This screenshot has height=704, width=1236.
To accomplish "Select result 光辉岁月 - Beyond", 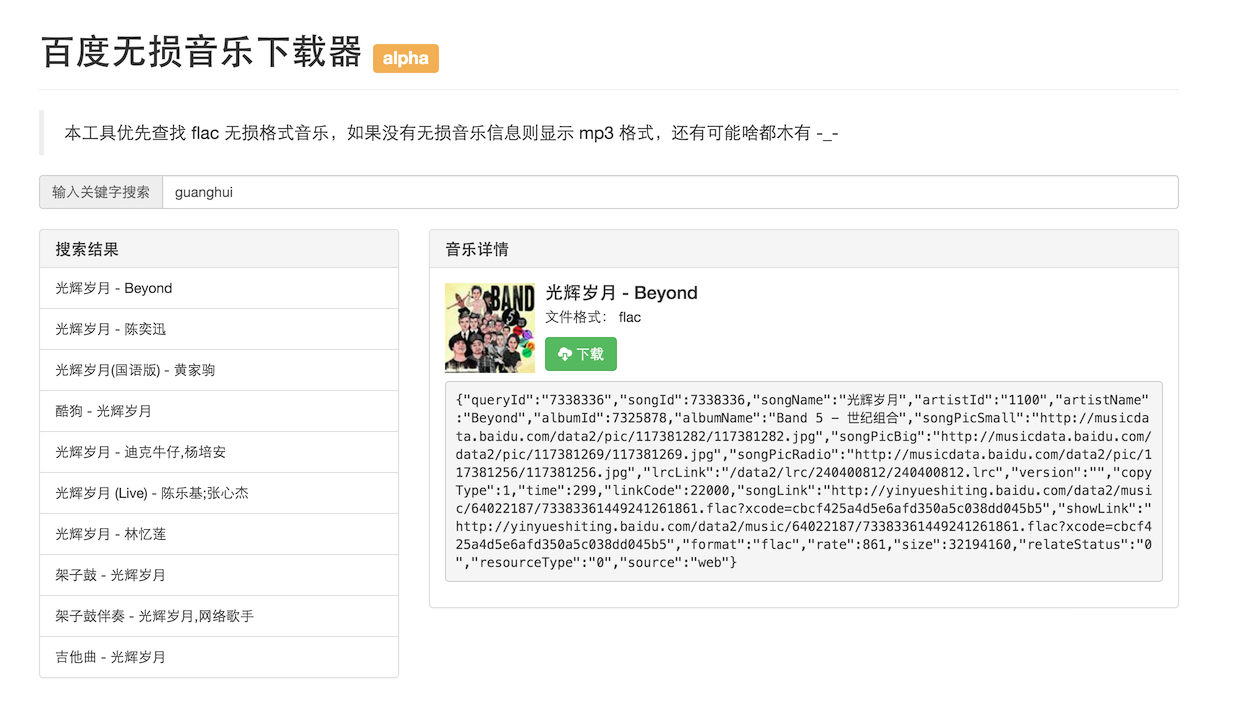I will click(x=219, y=288).
